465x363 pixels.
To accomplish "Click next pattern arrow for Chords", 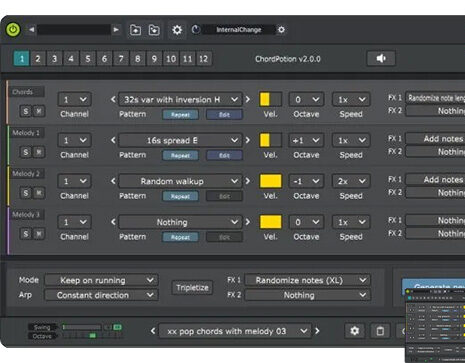I will click(248, 99).
